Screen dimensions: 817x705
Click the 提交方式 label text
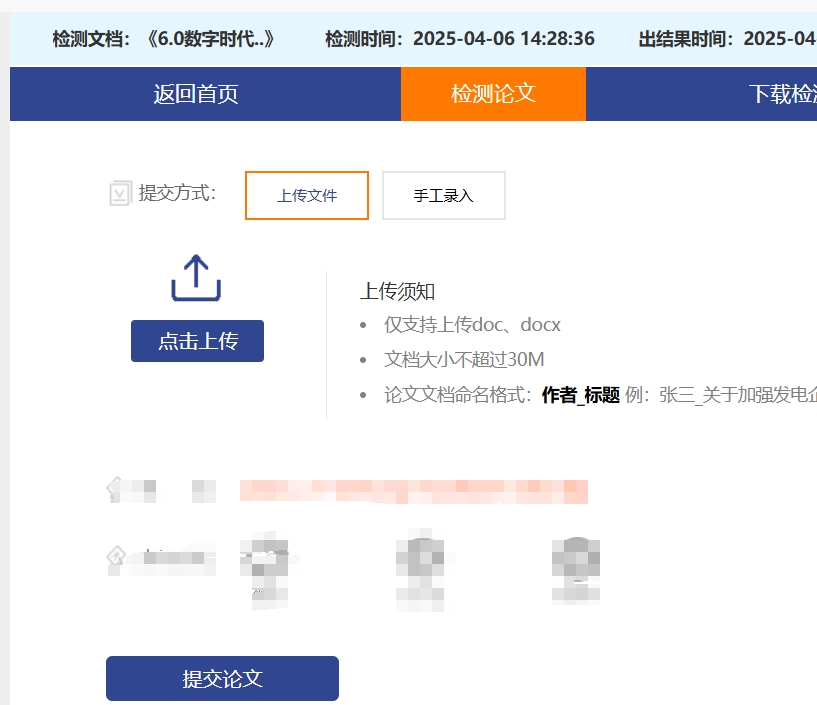pyautogui.click(x=177, y=193)
